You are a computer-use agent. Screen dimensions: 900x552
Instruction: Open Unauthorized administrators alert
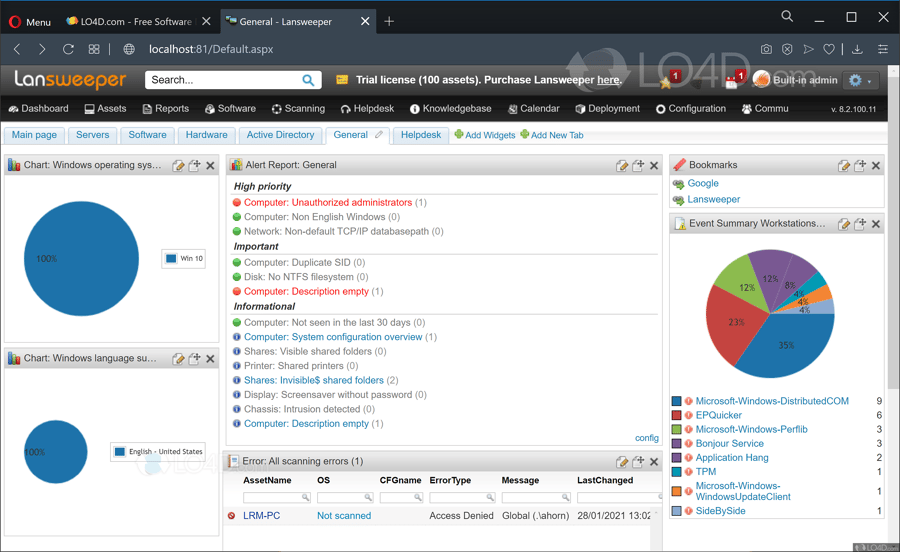point(328,203)
